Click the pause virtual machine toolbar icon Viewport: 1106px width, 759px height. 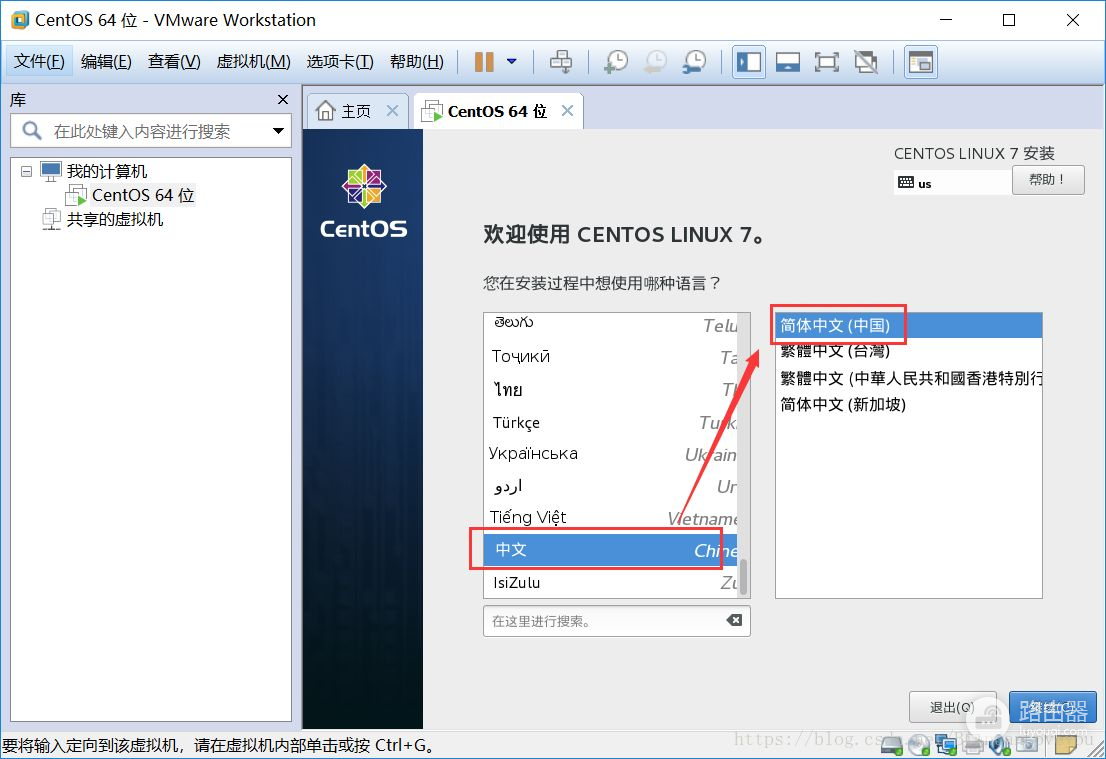pos(484,62)
